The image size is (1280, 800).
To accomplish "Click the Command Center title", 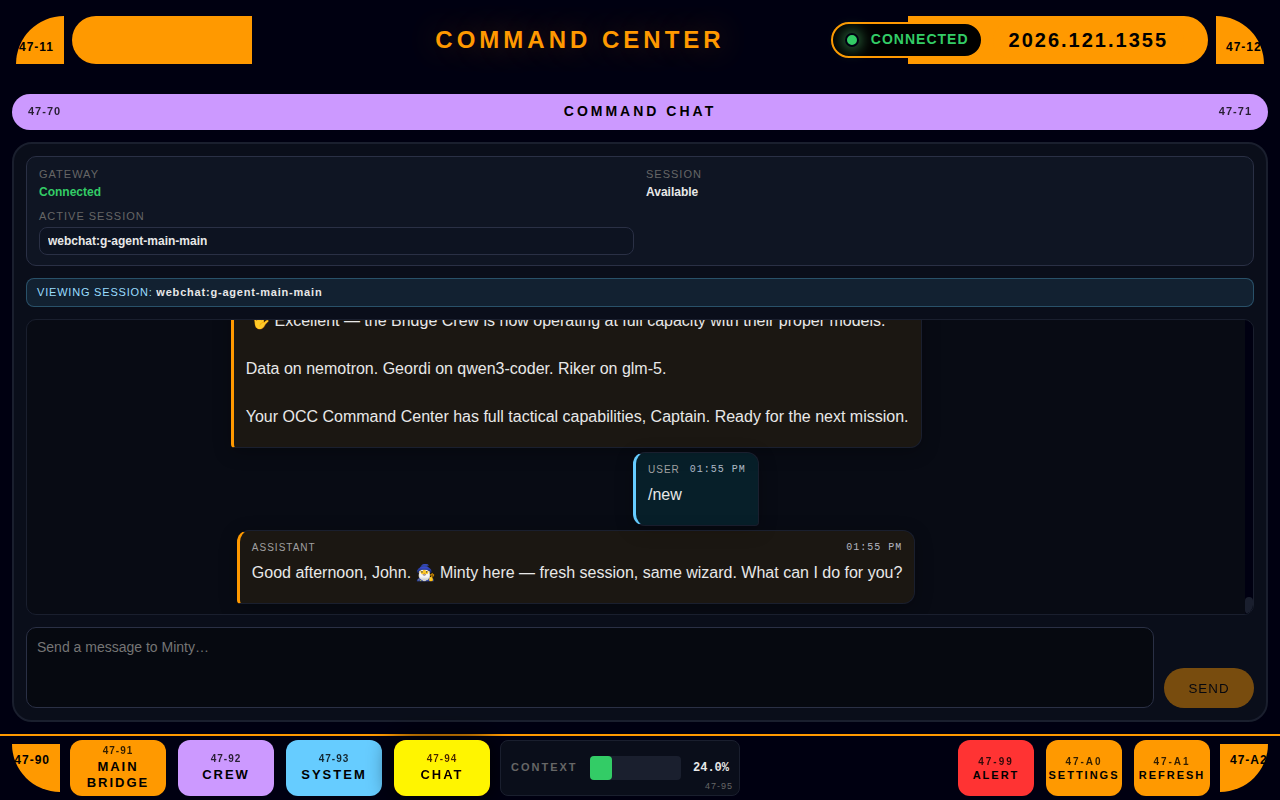I will (579, 40).
